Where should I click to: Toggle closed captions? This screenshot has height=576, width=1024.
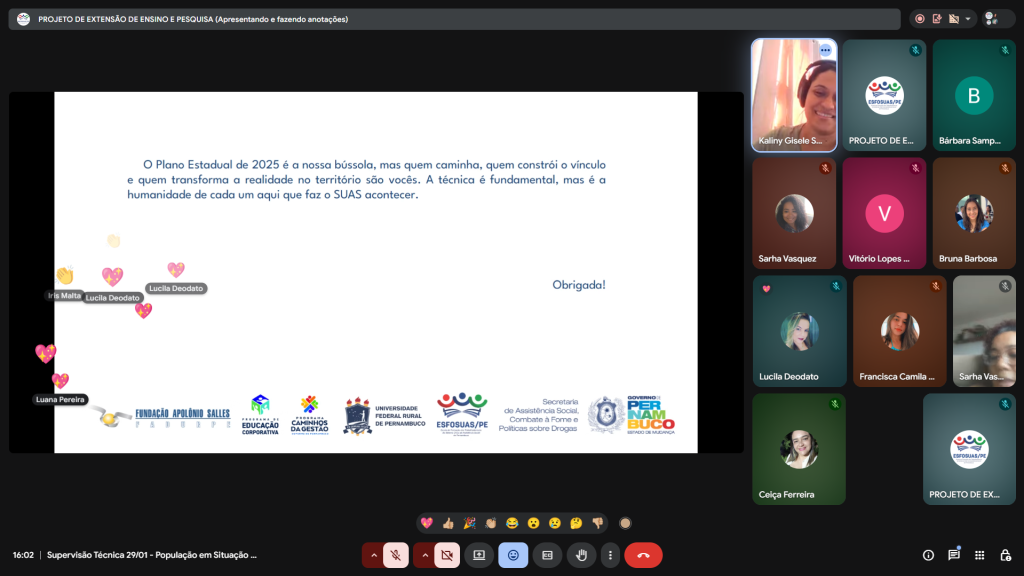coord(547,555)
